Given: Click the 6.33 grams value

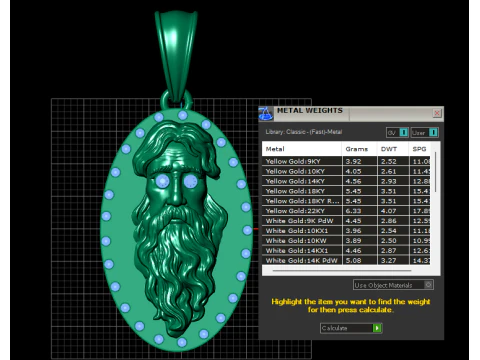Looking at the screenshot, I should (x=353, y=211).
